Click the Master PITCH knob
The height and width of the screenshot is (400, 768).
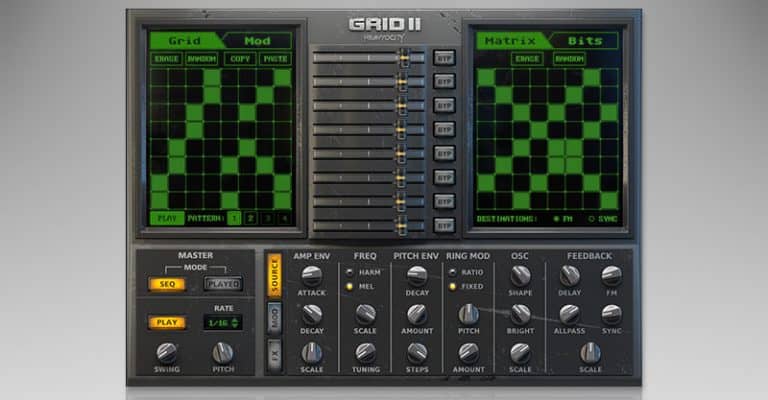[223, 353]
